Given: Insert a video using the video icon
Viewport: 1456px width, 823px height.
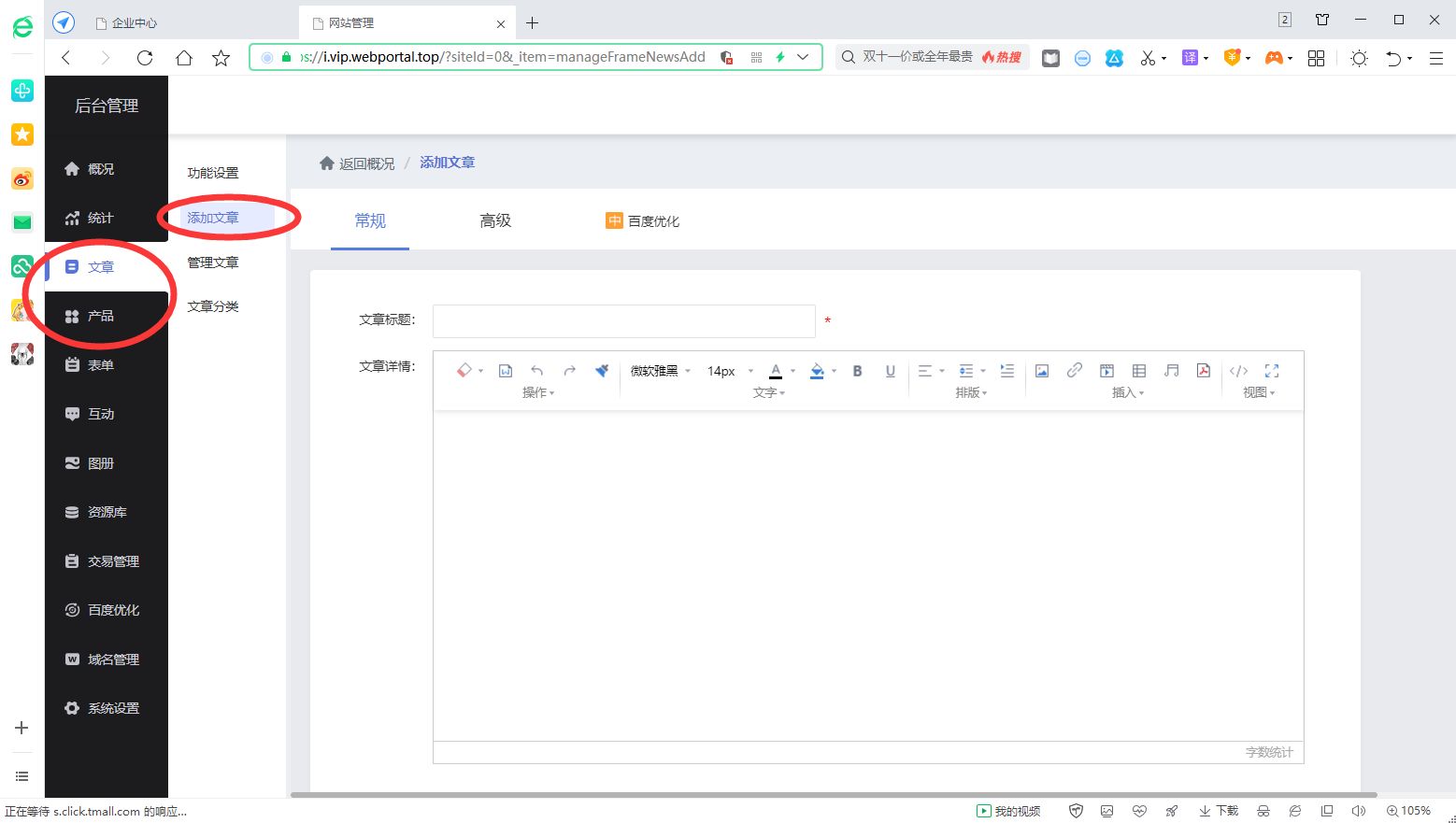Looking at the screenshot, I should (x=1106, y=370).
